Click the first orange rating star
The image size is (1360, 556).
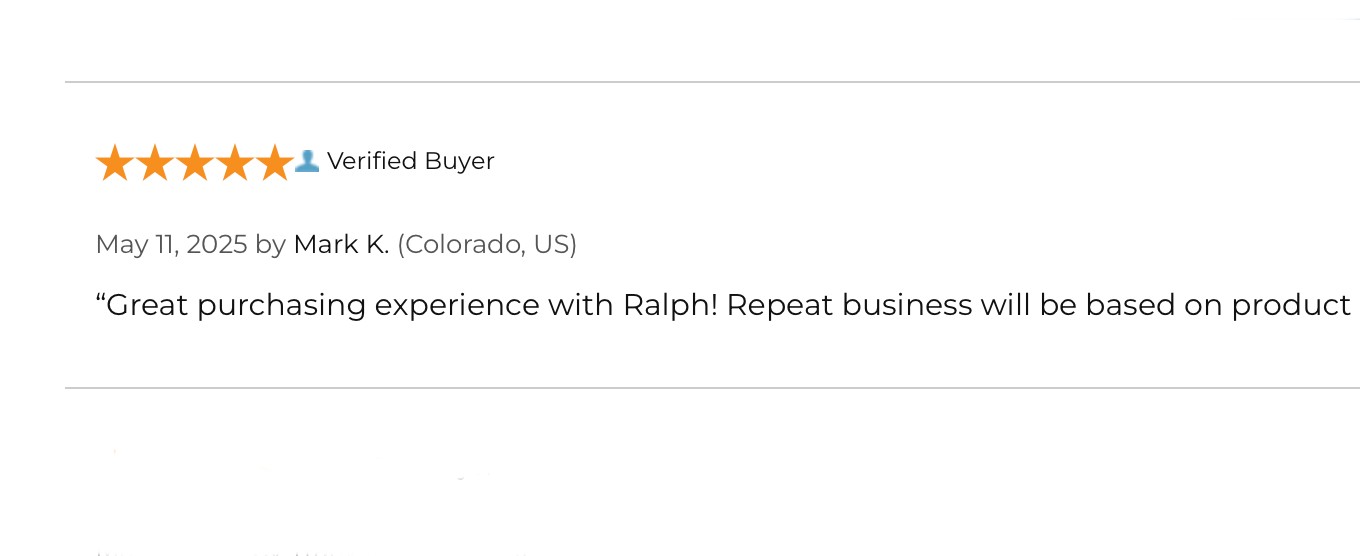115,162
